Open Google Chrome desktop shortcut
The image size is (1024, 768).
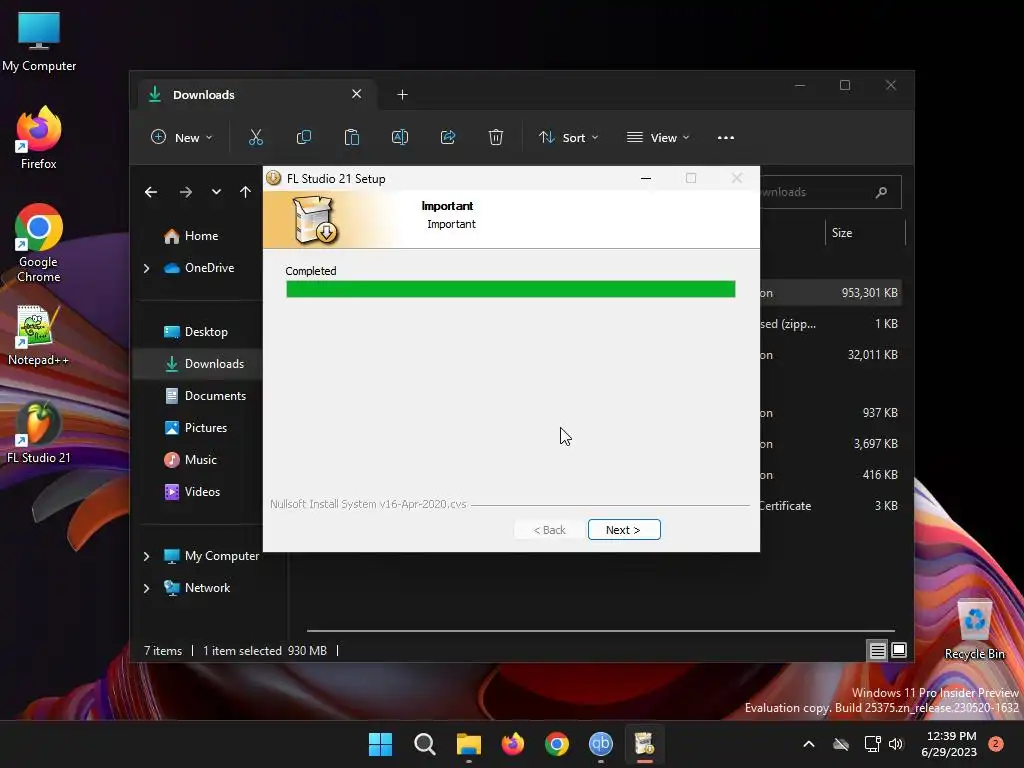click(x=39, y=243)
